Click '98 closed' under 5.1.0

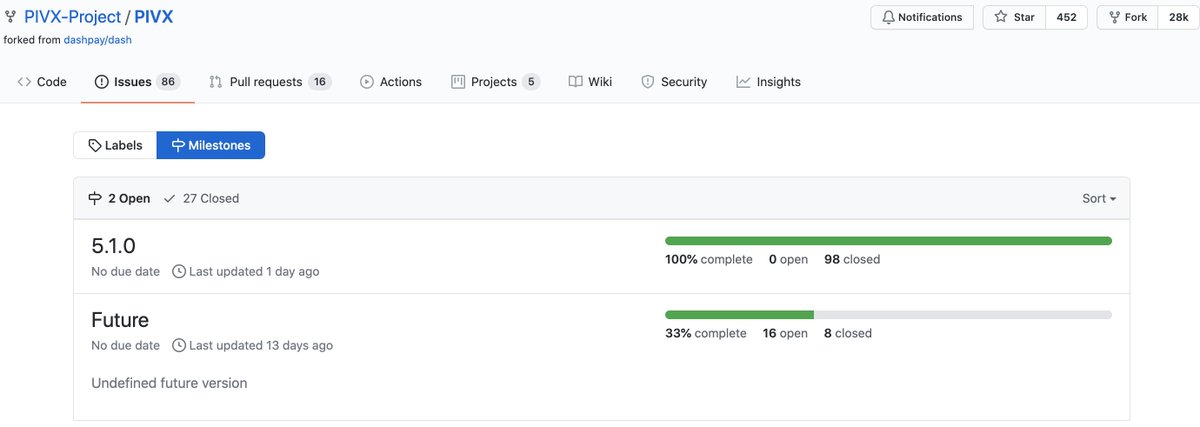[x=852, y=259]
